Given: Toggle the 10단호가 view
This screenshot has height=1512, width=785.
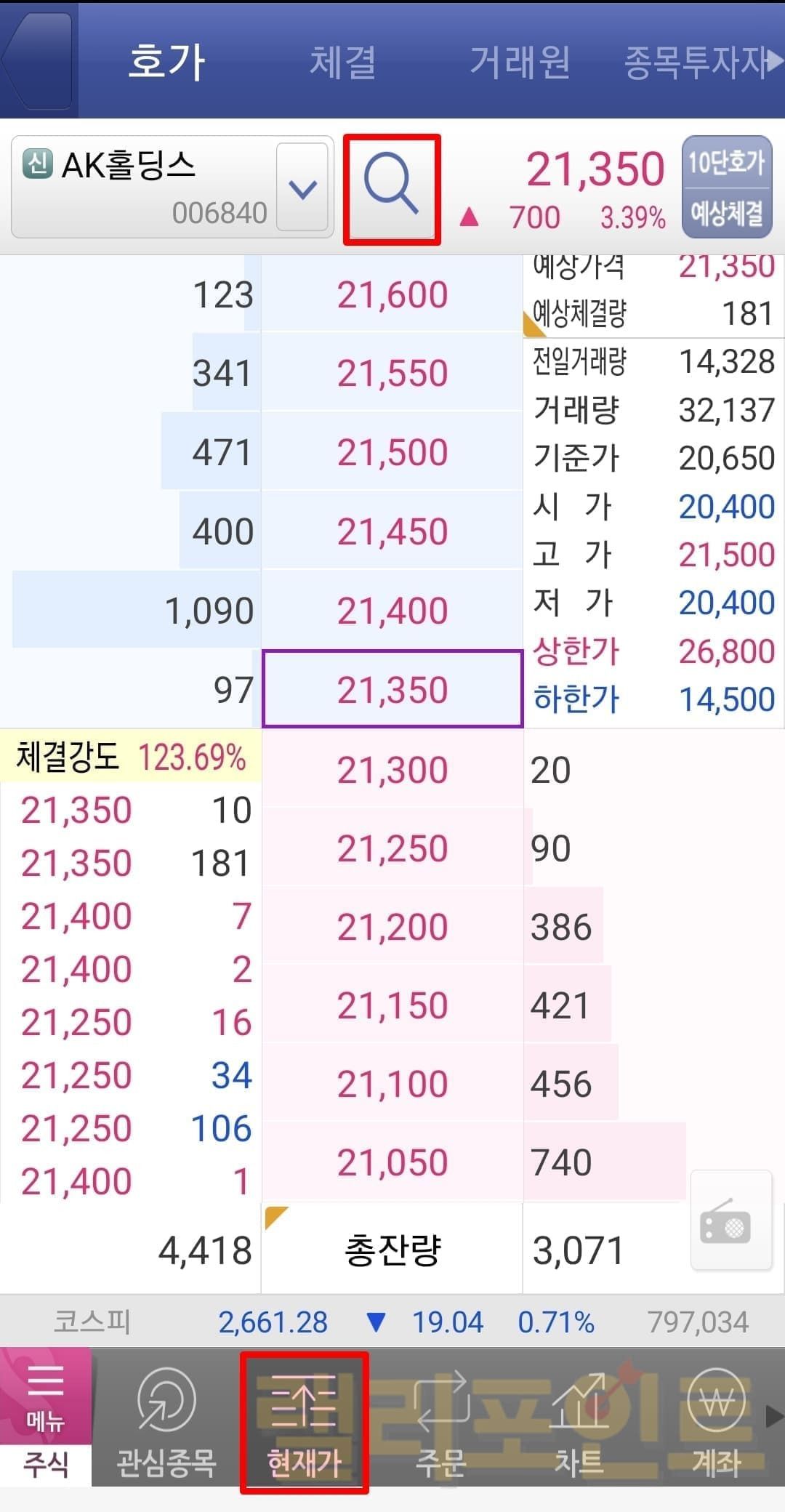Looking at the screenshot, I should (x=726, y=162).
